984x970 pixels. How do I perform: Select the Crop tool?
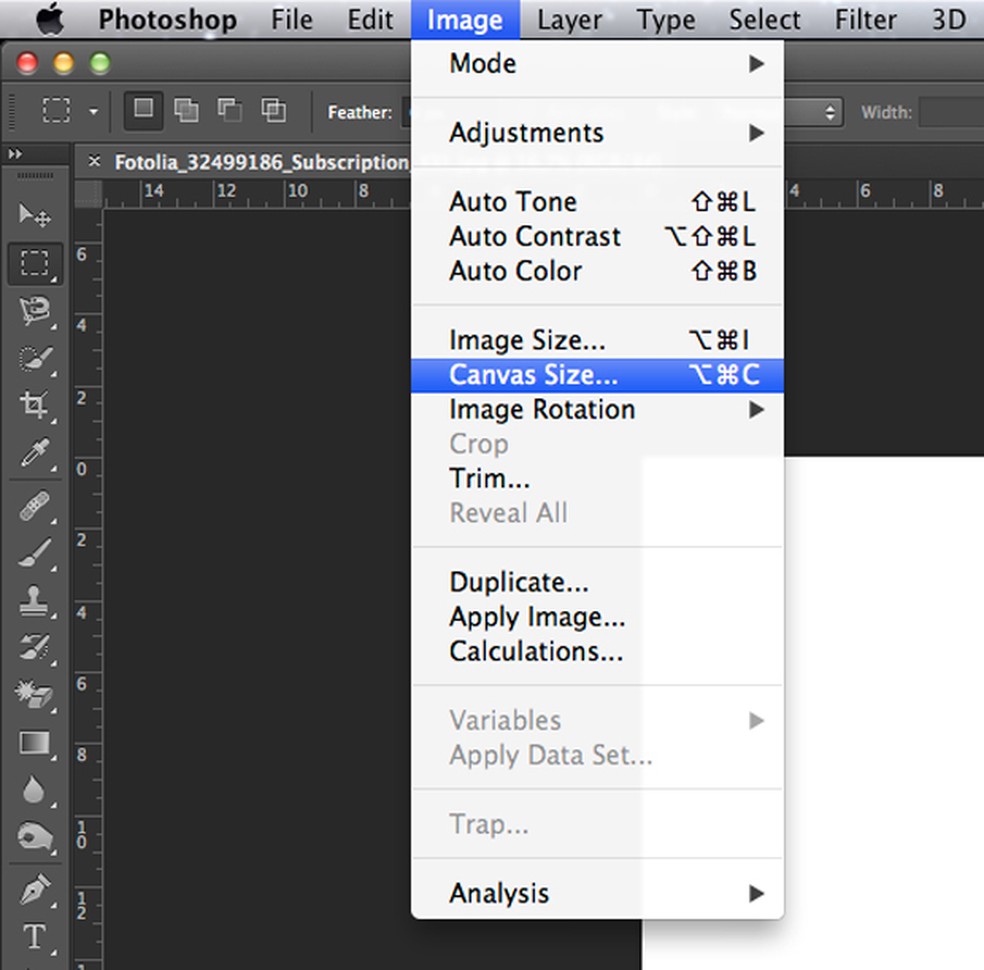(35, 405)
